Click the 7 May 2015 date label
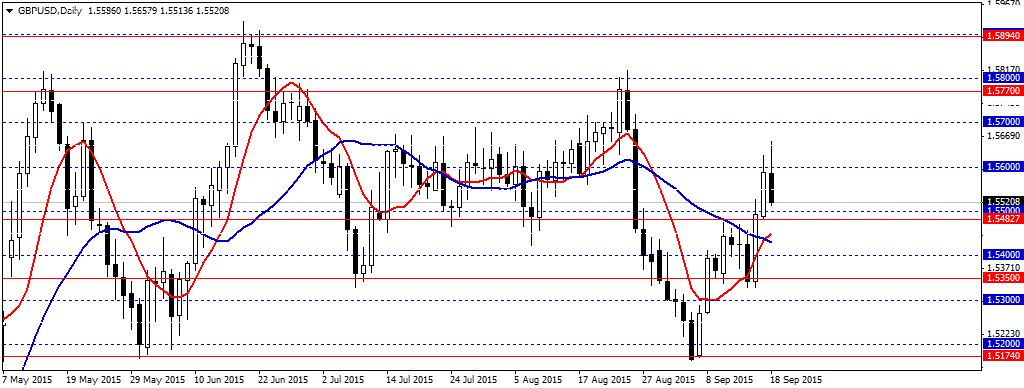The image size is (1024, 388). coord(27,380)
